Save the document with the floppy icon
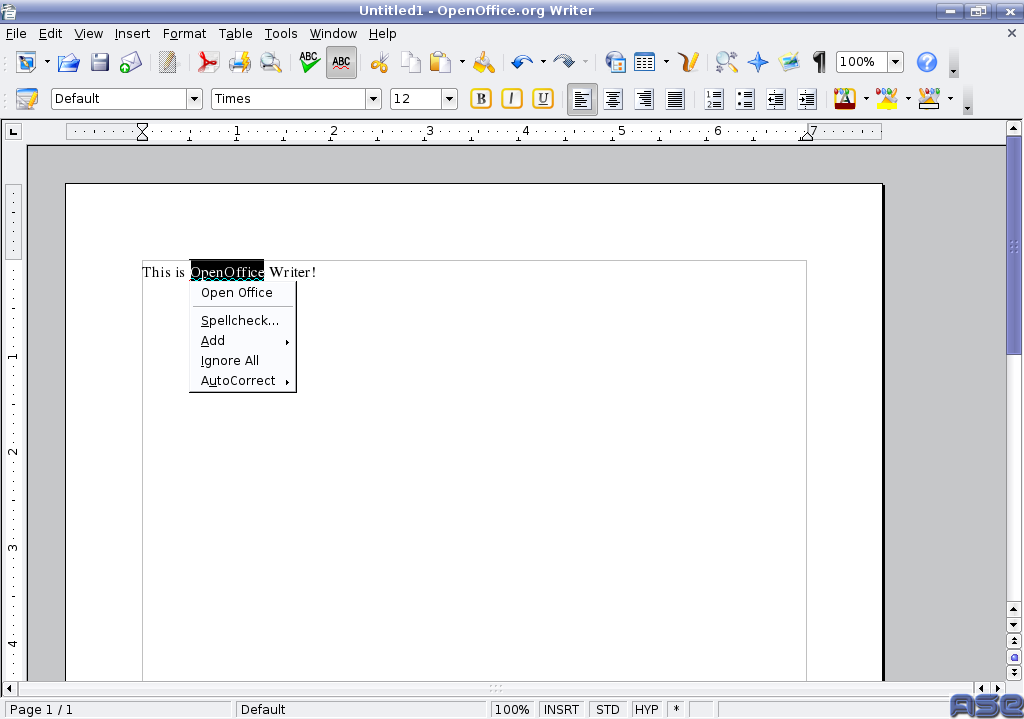The width and height of the screenshot is (1024, 719). pos(100,62)
